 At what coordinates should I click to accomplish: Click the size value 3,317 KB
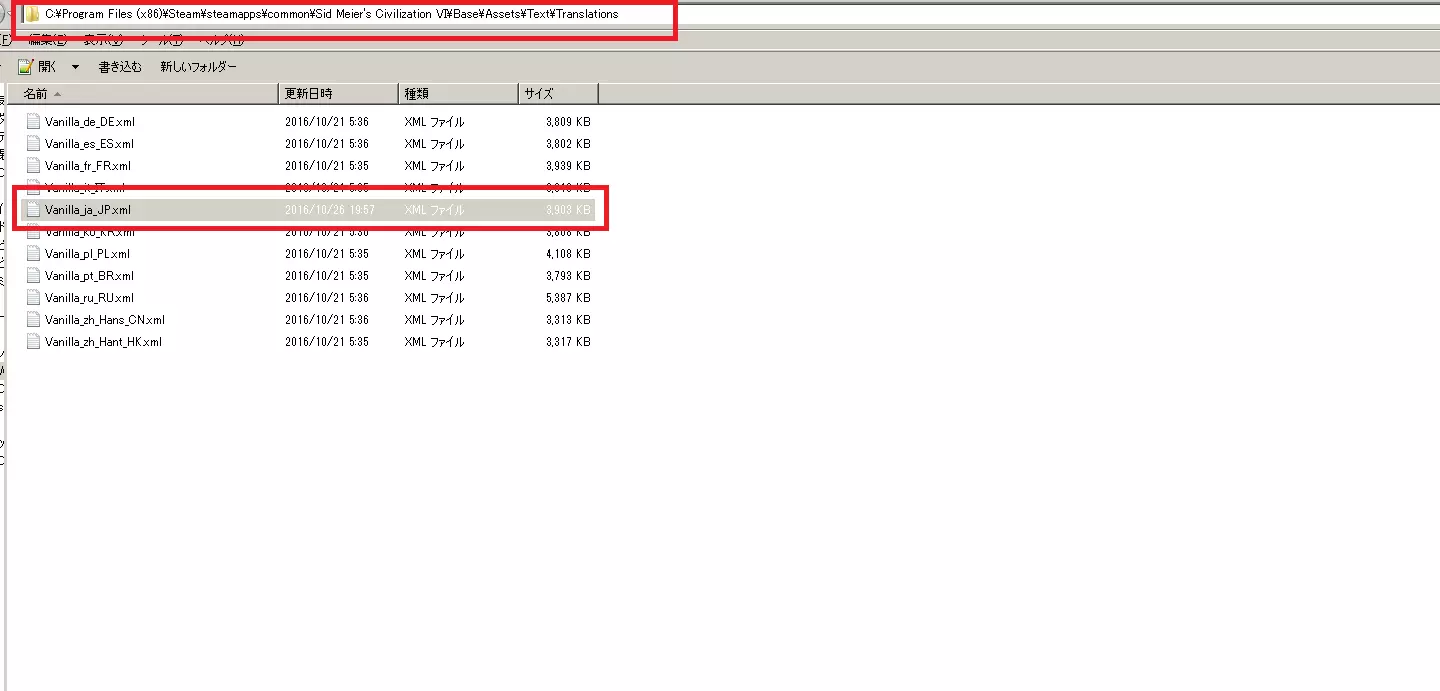click(568, 341)
